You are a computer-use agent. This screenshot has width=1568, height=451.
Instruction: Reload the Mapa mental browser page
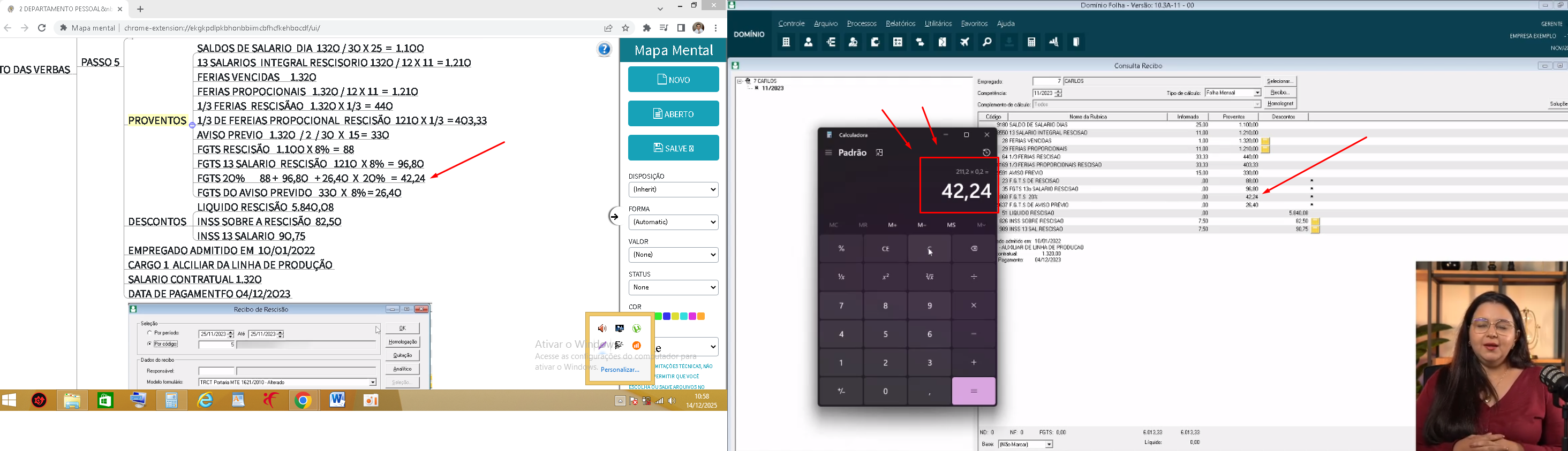coord(42,28)
